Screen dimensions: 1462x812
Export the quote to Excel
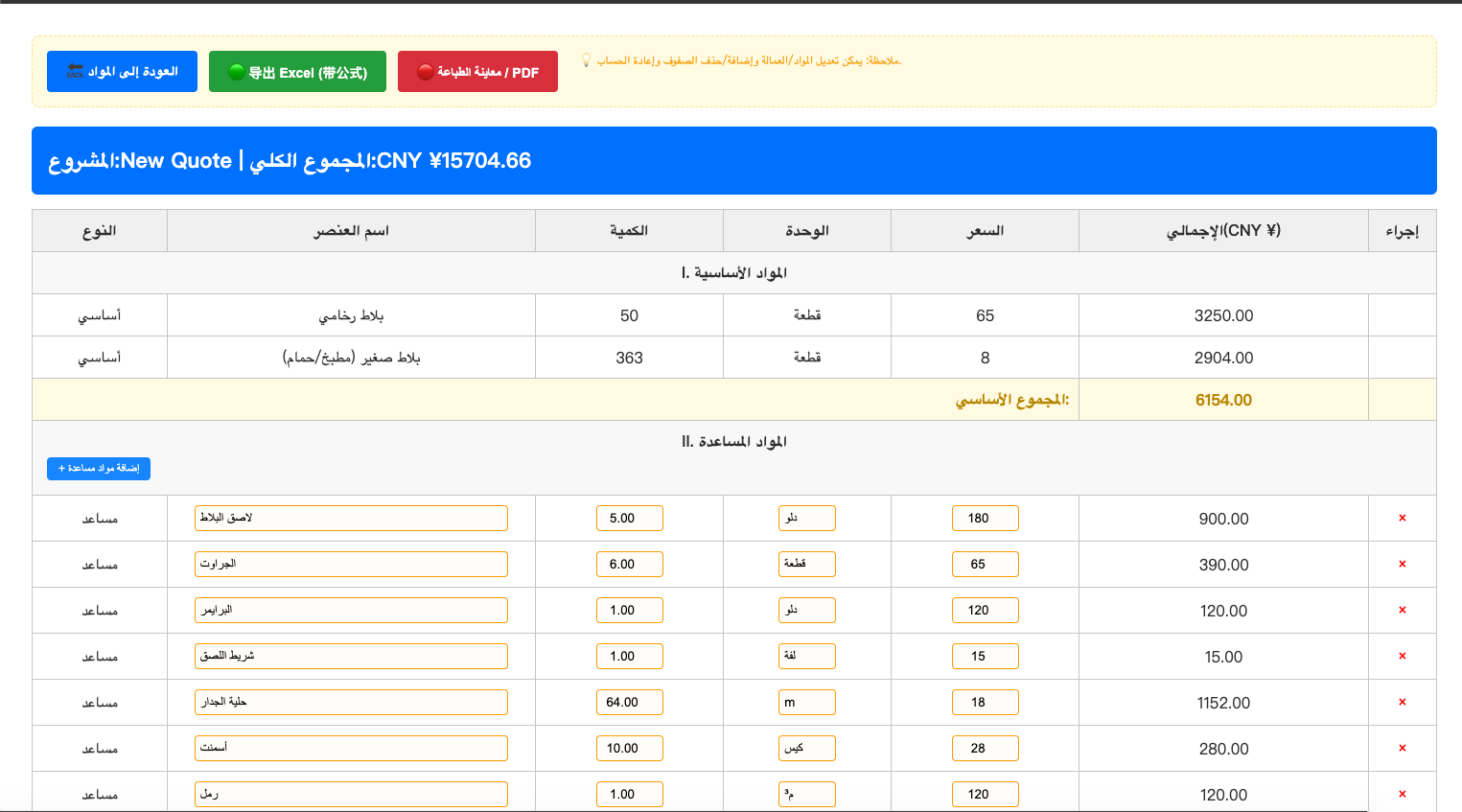click(x=297, y=72)
